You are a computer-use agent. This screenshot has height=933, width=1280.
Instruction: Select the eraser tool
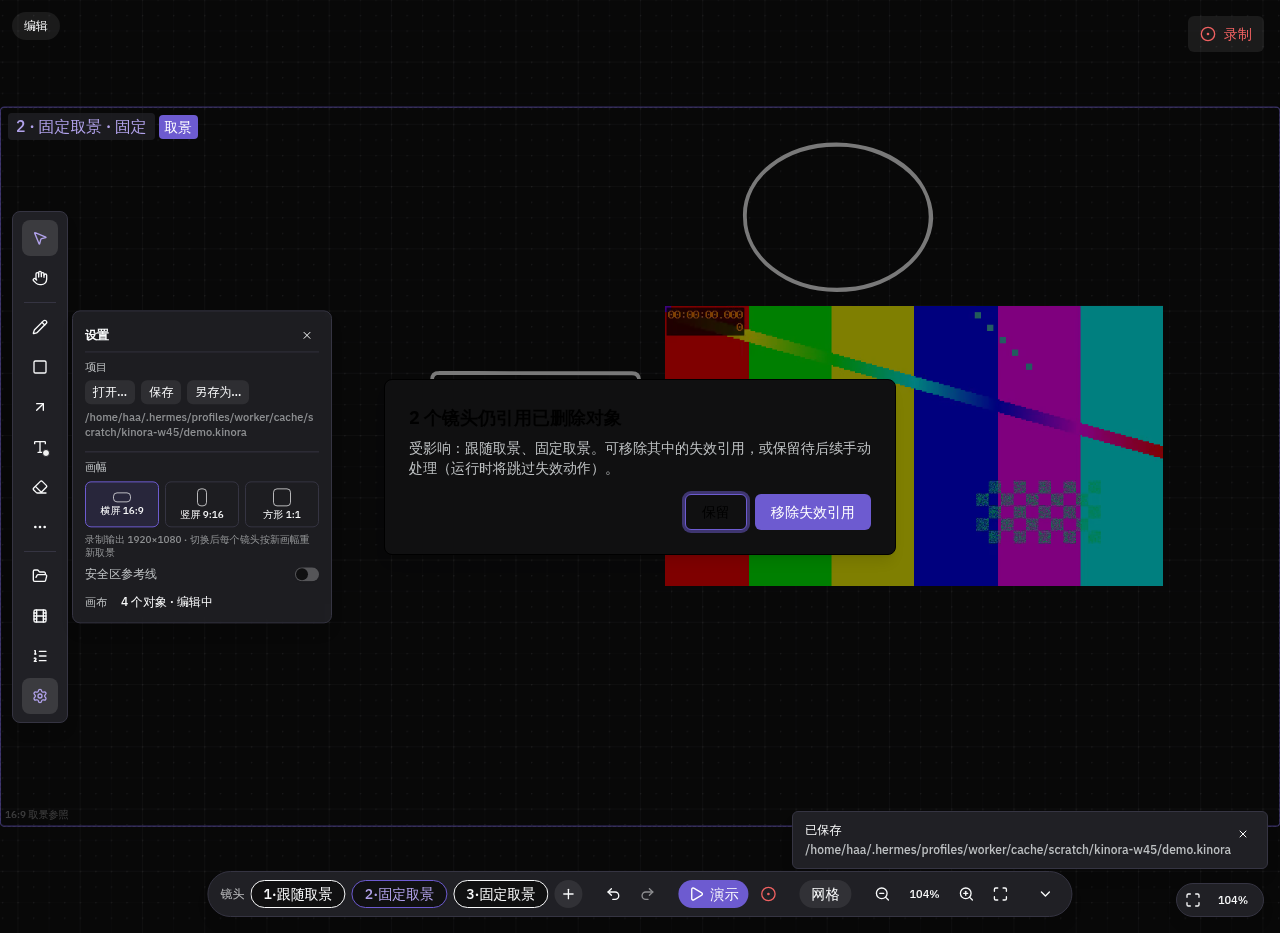tap(40, 487)
